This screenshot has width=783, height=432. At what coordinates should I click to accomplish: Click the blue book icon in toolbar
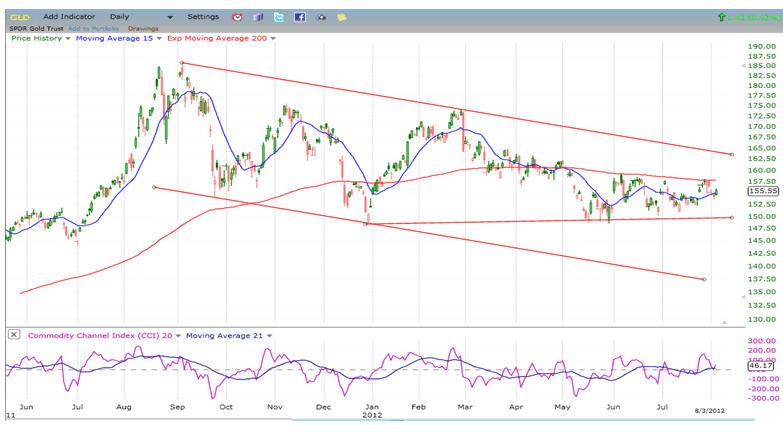(x=257, y=17)
